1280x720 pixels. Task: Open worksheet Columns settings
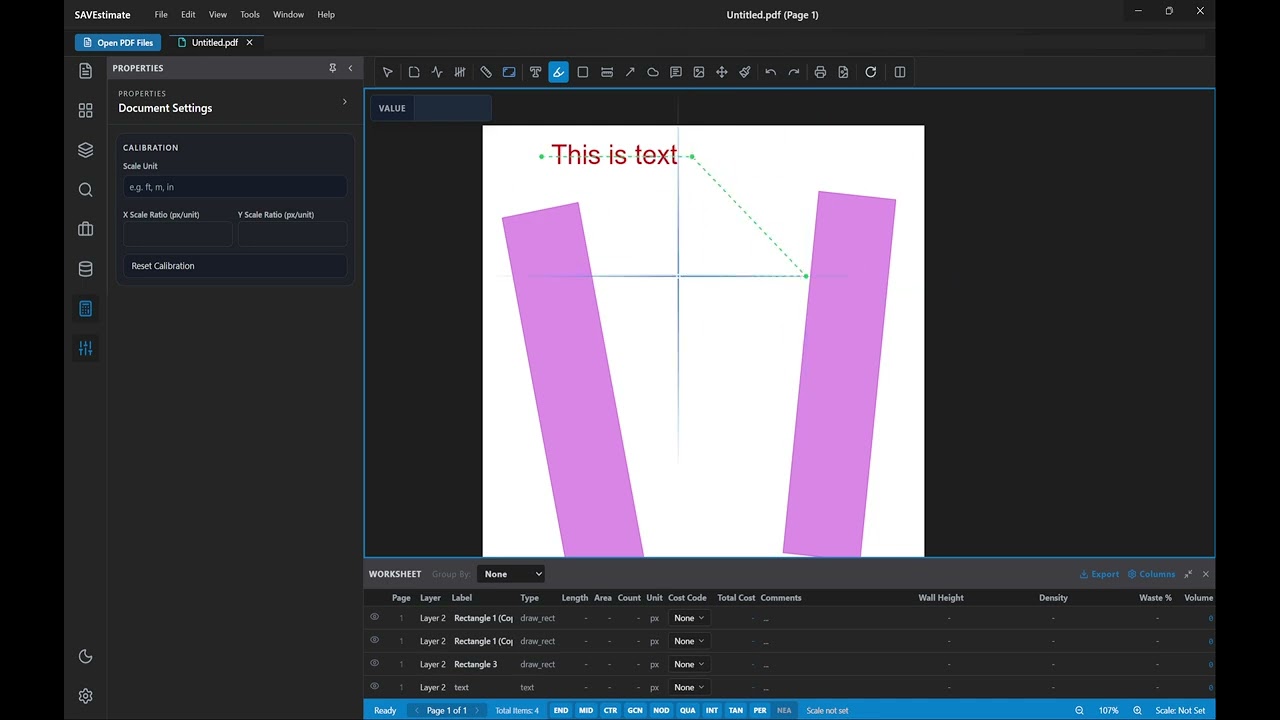[x=1151, y=574]
